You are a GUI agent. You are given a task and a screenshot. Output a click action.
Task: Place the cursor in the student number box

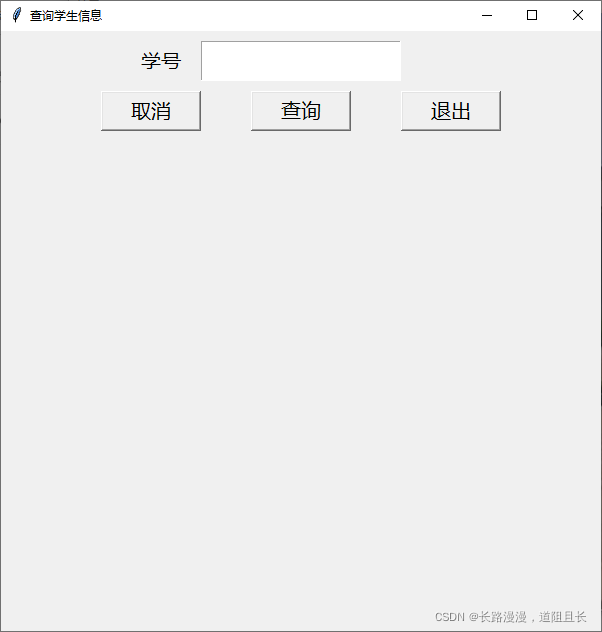pyautogui.click(x=301, y=61)
